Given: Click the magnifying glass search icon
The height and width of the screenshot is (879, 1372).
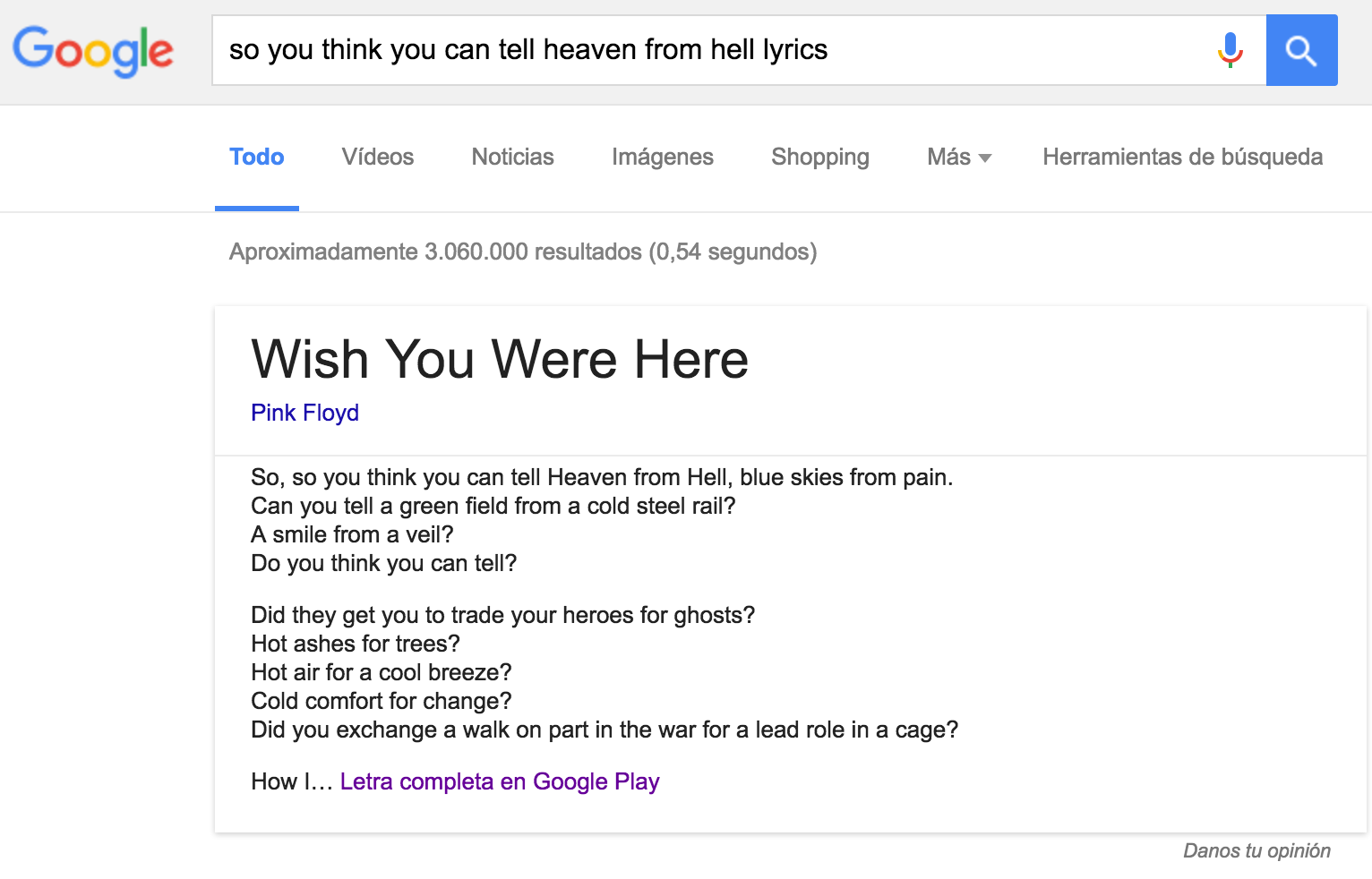Looking at the screenshot, I should coord(1301,50).
